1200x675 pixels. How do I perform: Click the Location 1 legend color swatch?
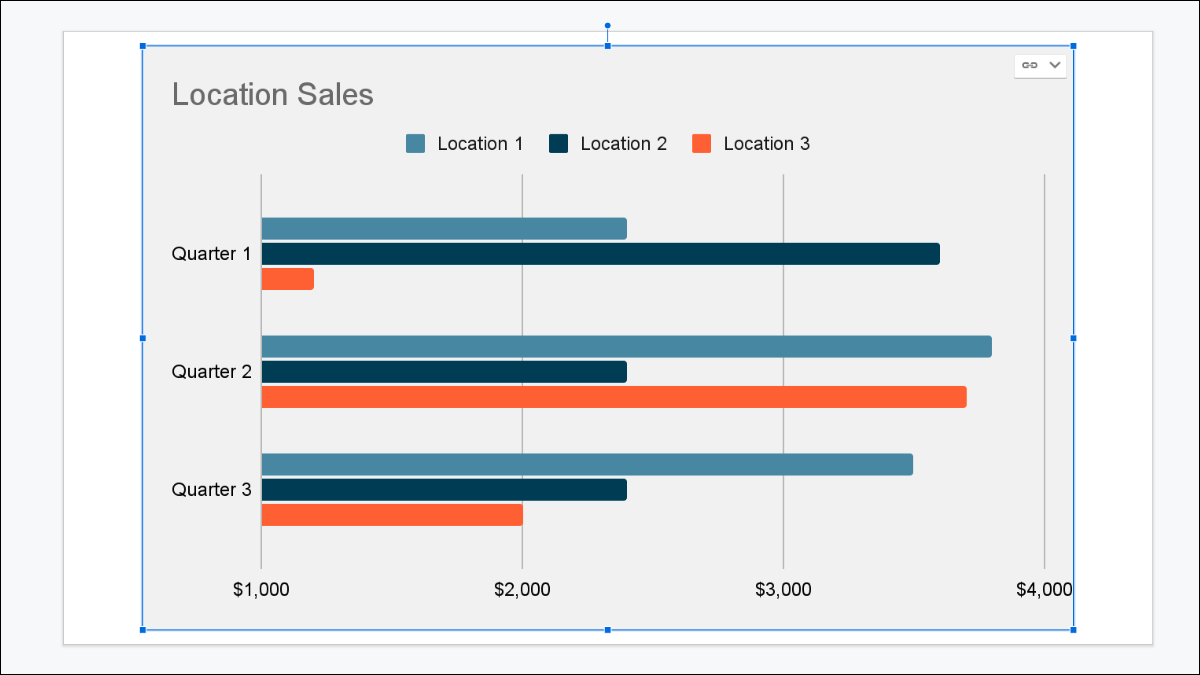click(416, 144)
